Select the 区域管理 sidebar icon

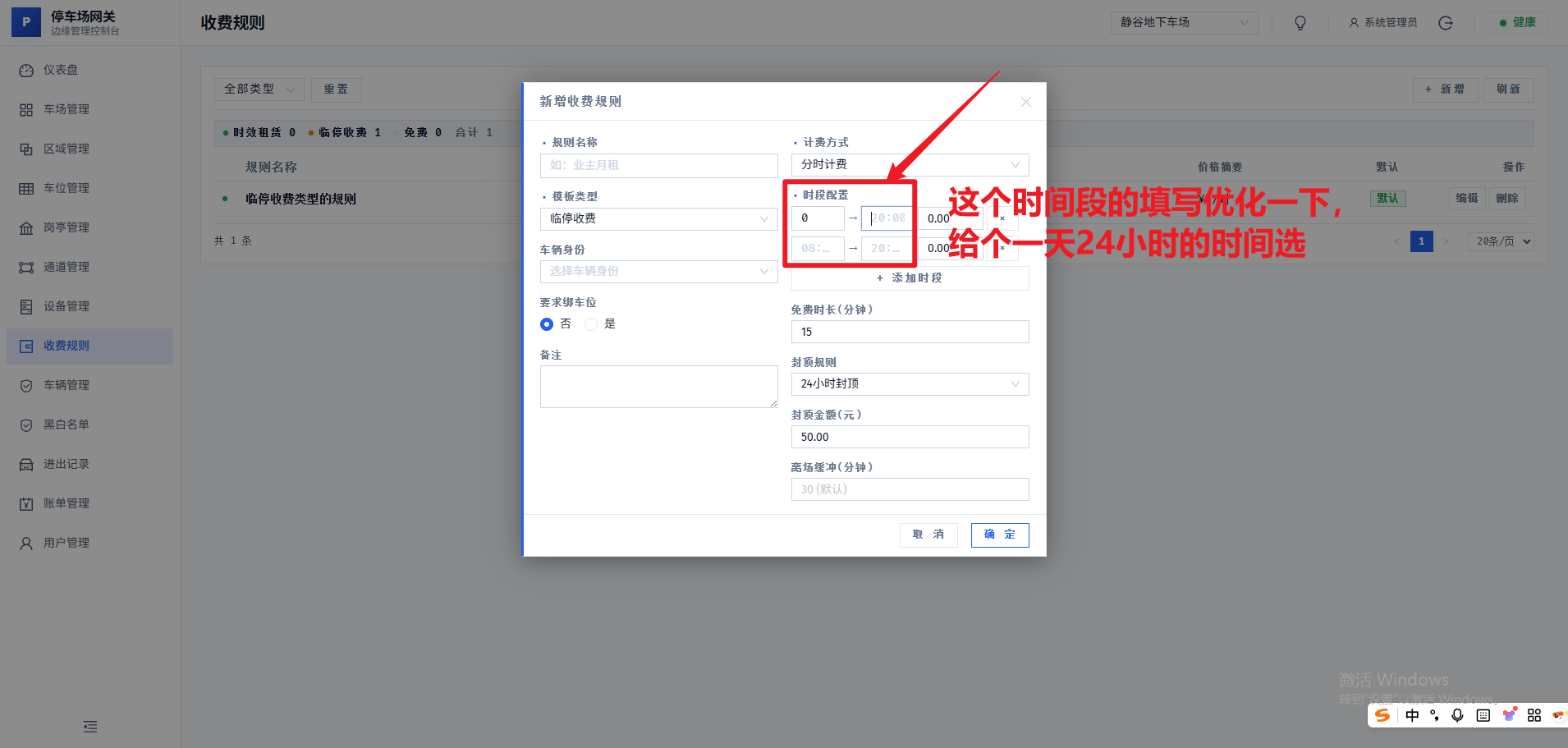tap(27, 149)
